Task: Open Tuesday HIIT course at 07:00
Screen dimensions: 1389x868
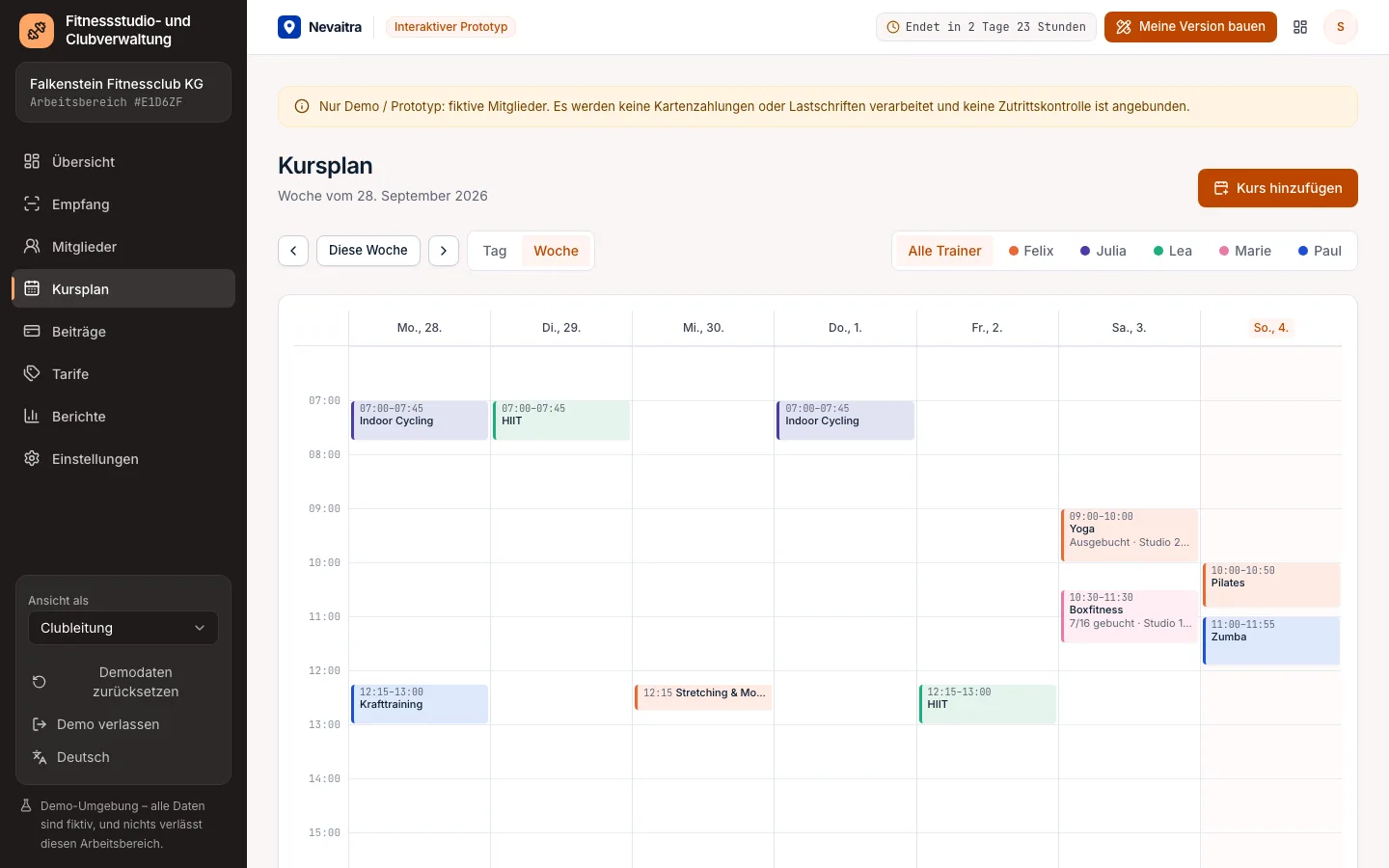Action: (x=561, y=420)
